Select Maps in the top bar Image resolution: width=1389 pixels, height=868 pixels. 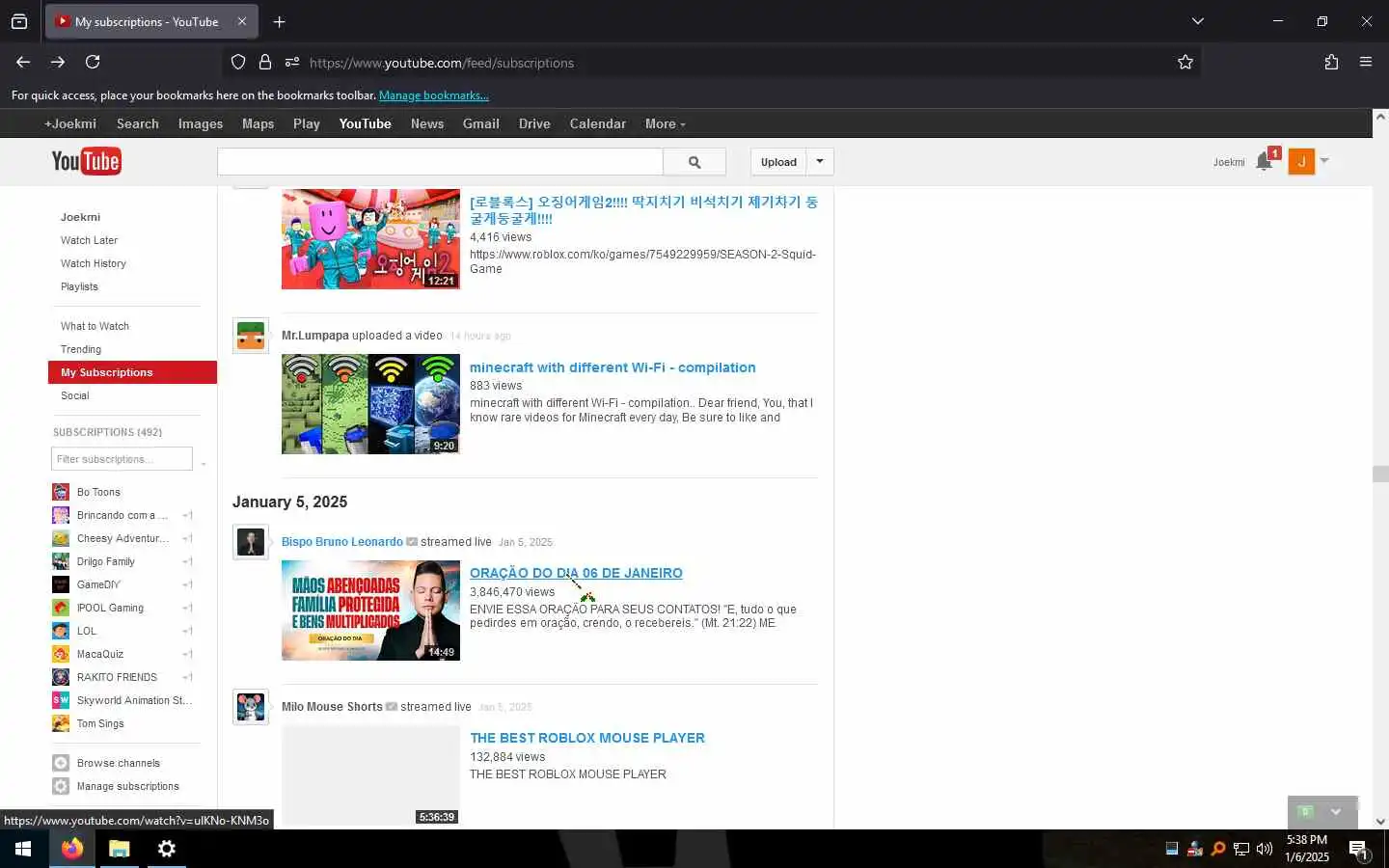(258, 123)
